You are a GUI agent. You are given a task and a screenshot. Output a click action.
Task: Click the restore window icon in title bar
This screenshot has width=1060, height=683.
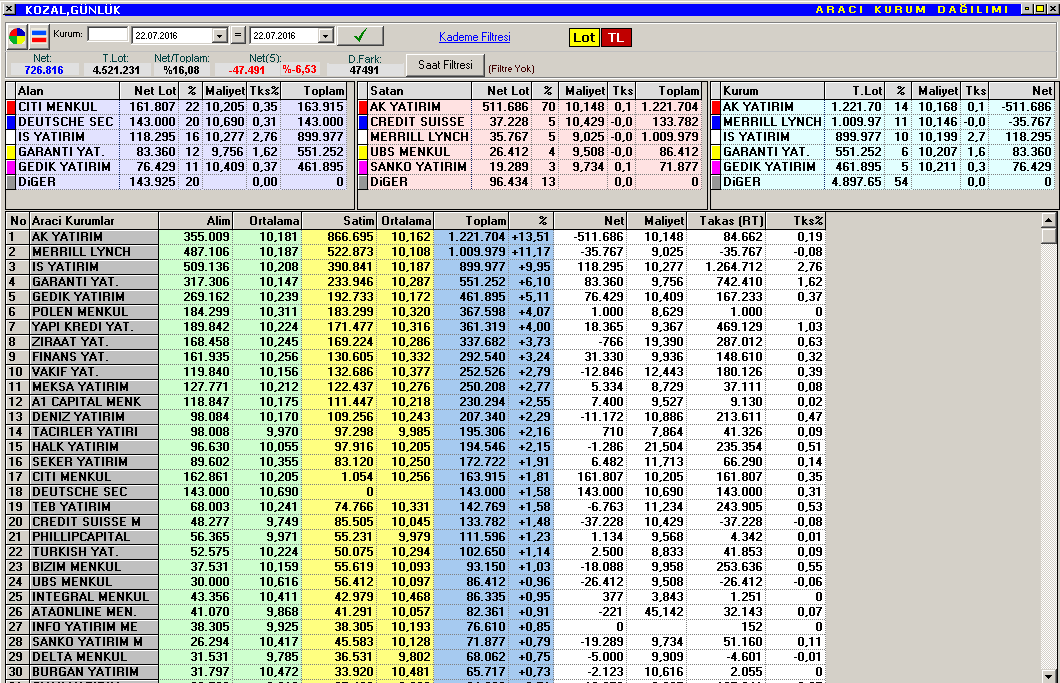coord(1039,9)
